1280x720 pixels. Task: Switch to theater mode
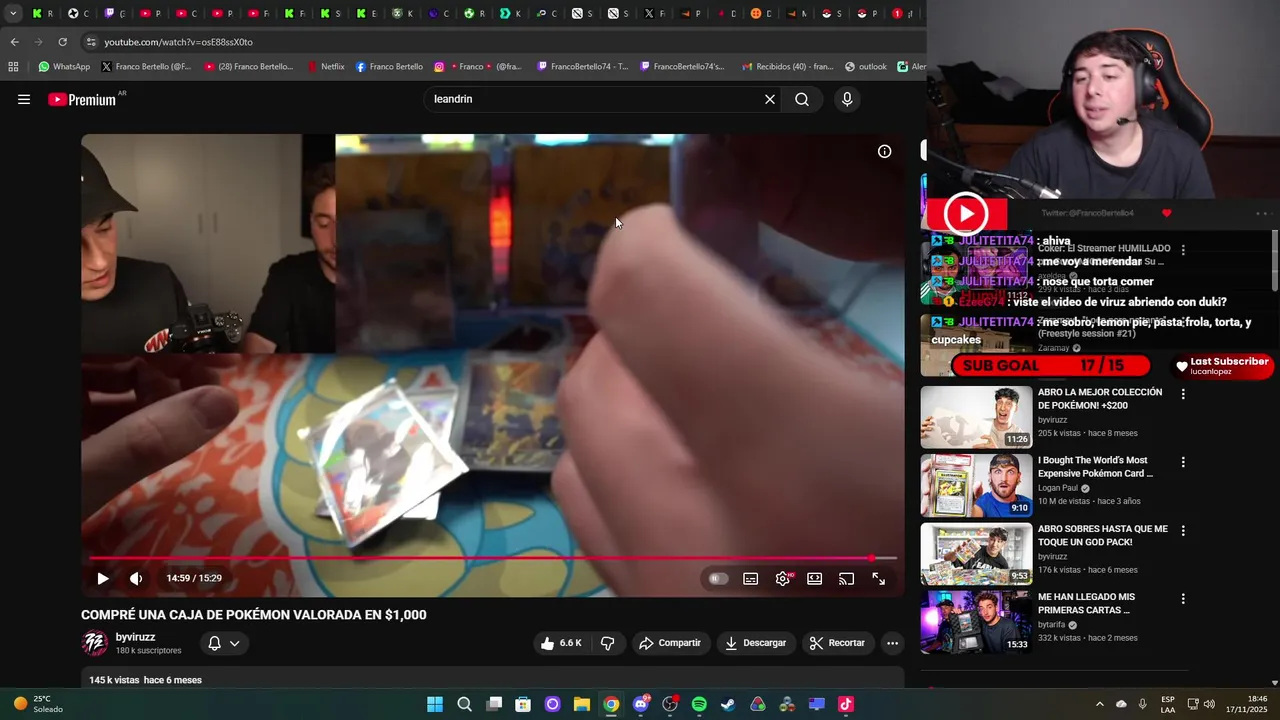(815, 578)
